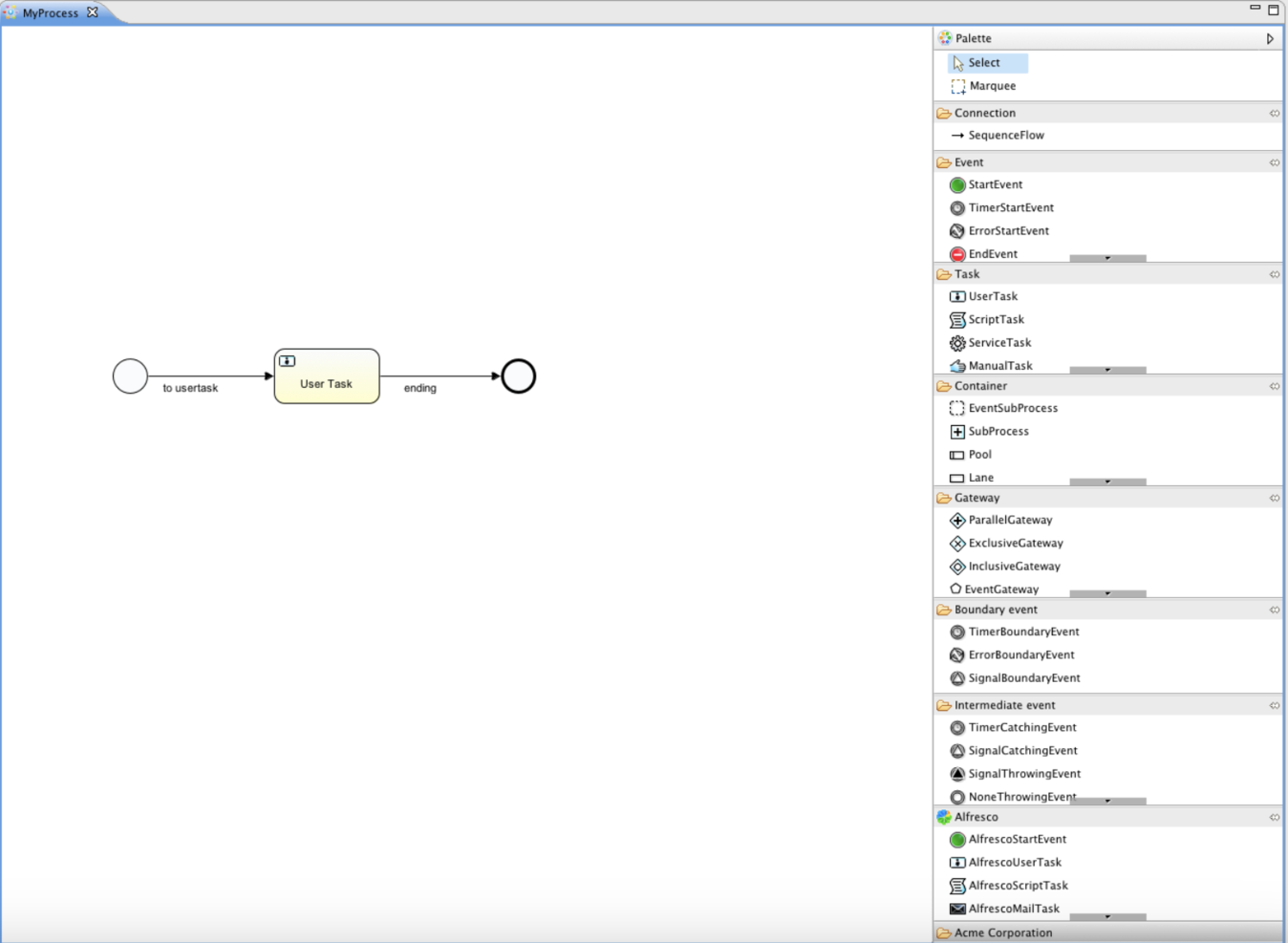
Task: Collapse the Boundary event drawer
Action: 996,610
